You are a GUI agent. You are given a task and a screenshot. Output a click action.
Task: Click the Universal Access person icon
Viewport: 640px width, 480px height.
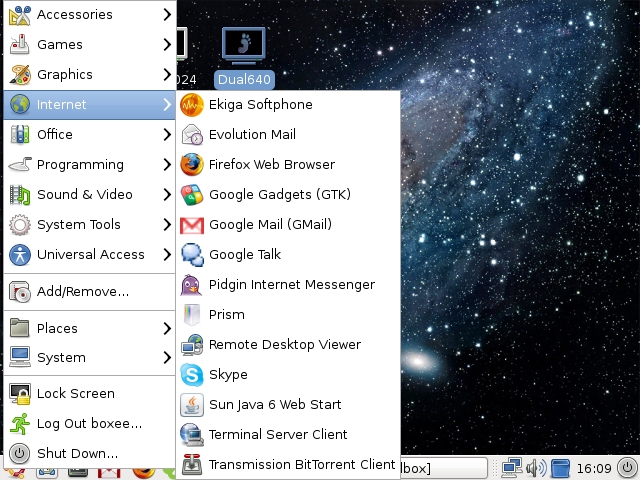point(20,255)
